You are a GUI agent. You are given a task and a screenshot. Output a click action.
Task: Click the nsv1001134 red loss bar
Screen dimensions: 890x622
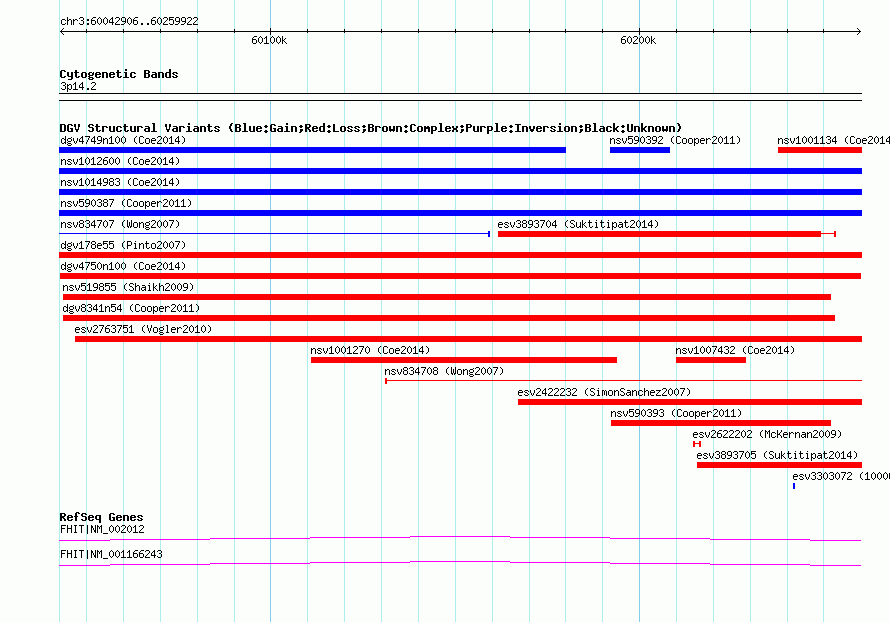pyautogui.click(x=820, y=150)
